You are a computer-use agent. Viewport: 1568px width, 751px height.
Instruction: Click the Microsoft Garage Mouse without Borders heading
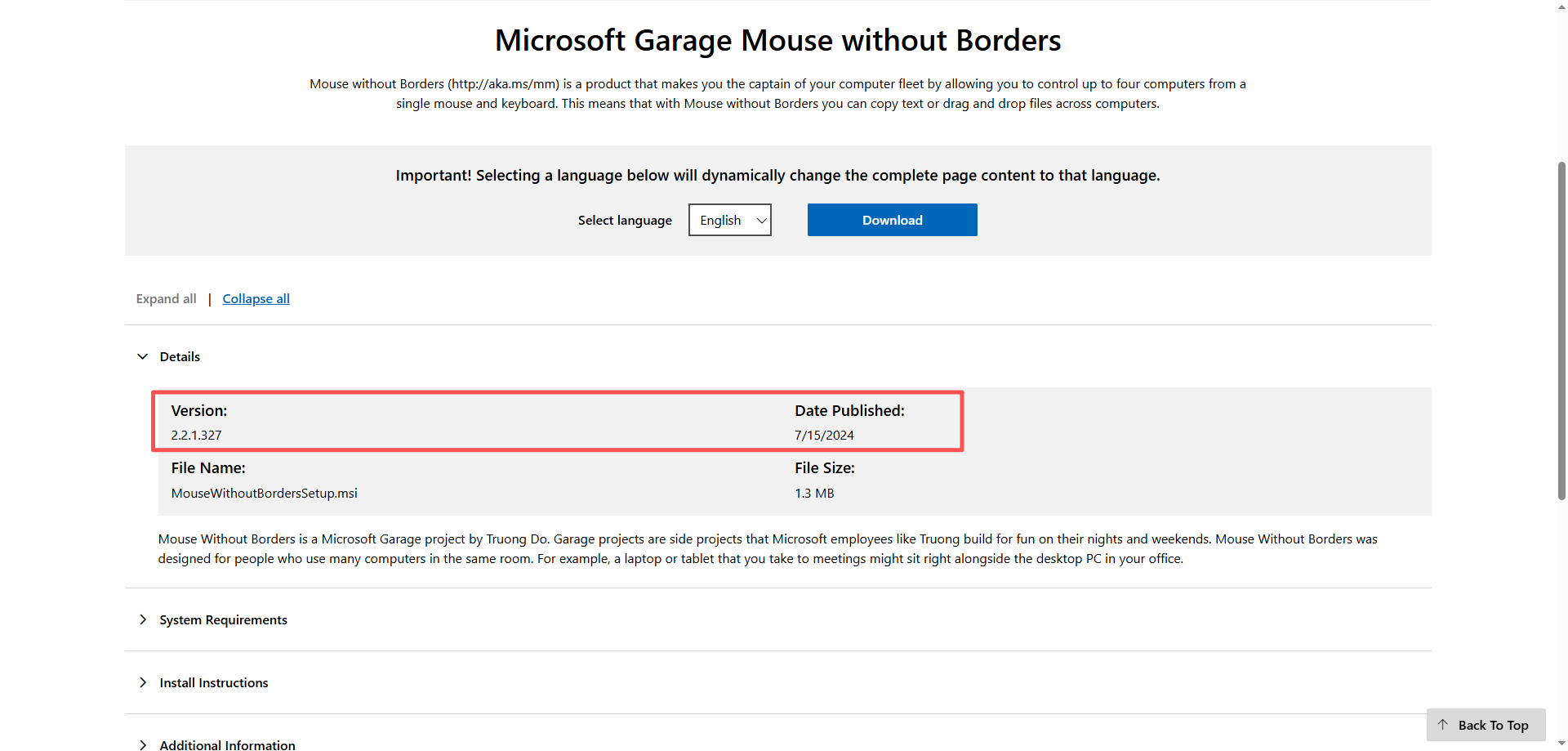coord(777,40)
